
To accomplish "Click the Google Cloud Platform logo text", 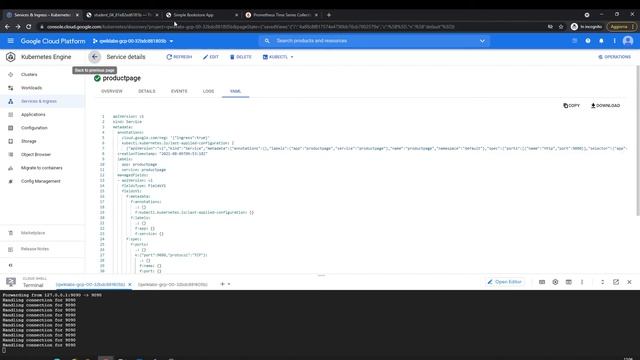I will coord(53,41).
